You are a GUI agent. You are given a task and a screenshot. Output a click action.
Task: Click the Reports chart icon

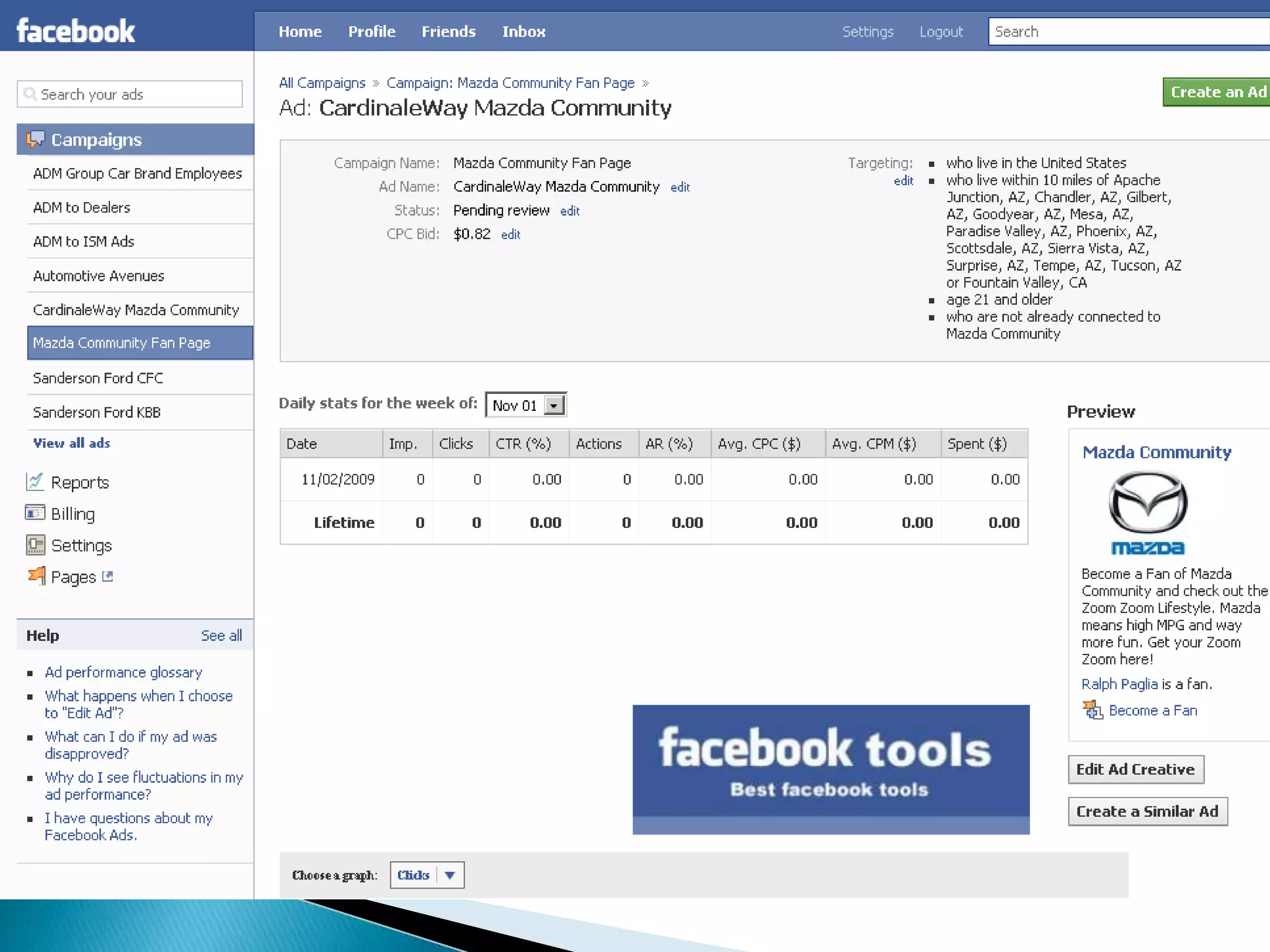coord(35,482)
